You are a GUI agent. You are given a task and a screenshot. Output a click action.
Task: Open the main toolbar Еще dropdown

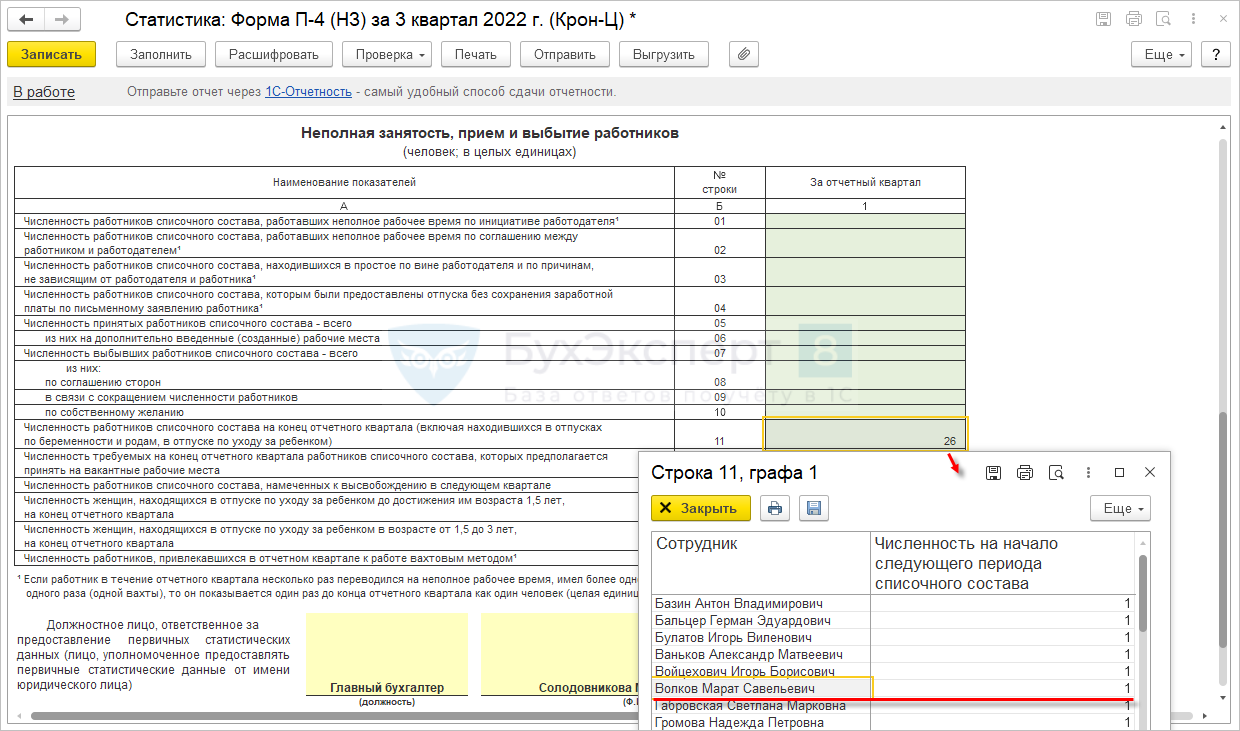pyautogui.click(x=1164, y=55)
